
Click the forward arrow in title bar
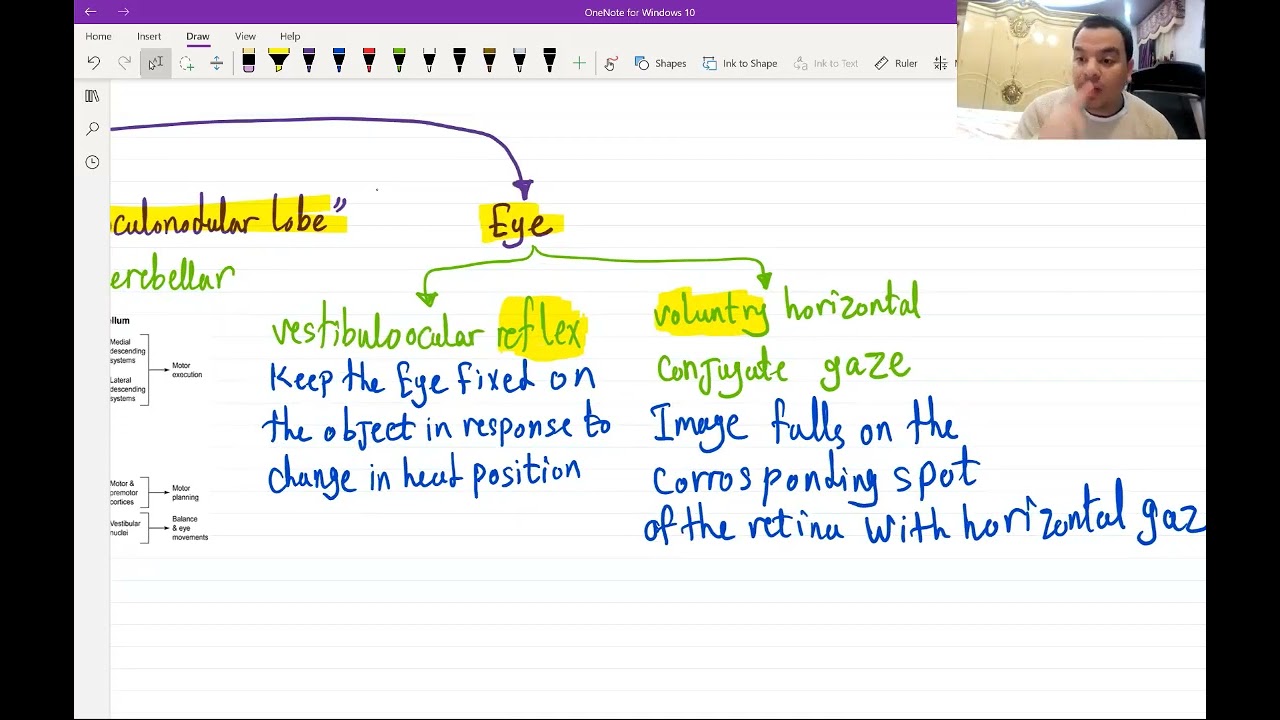[x=124, y=12]
